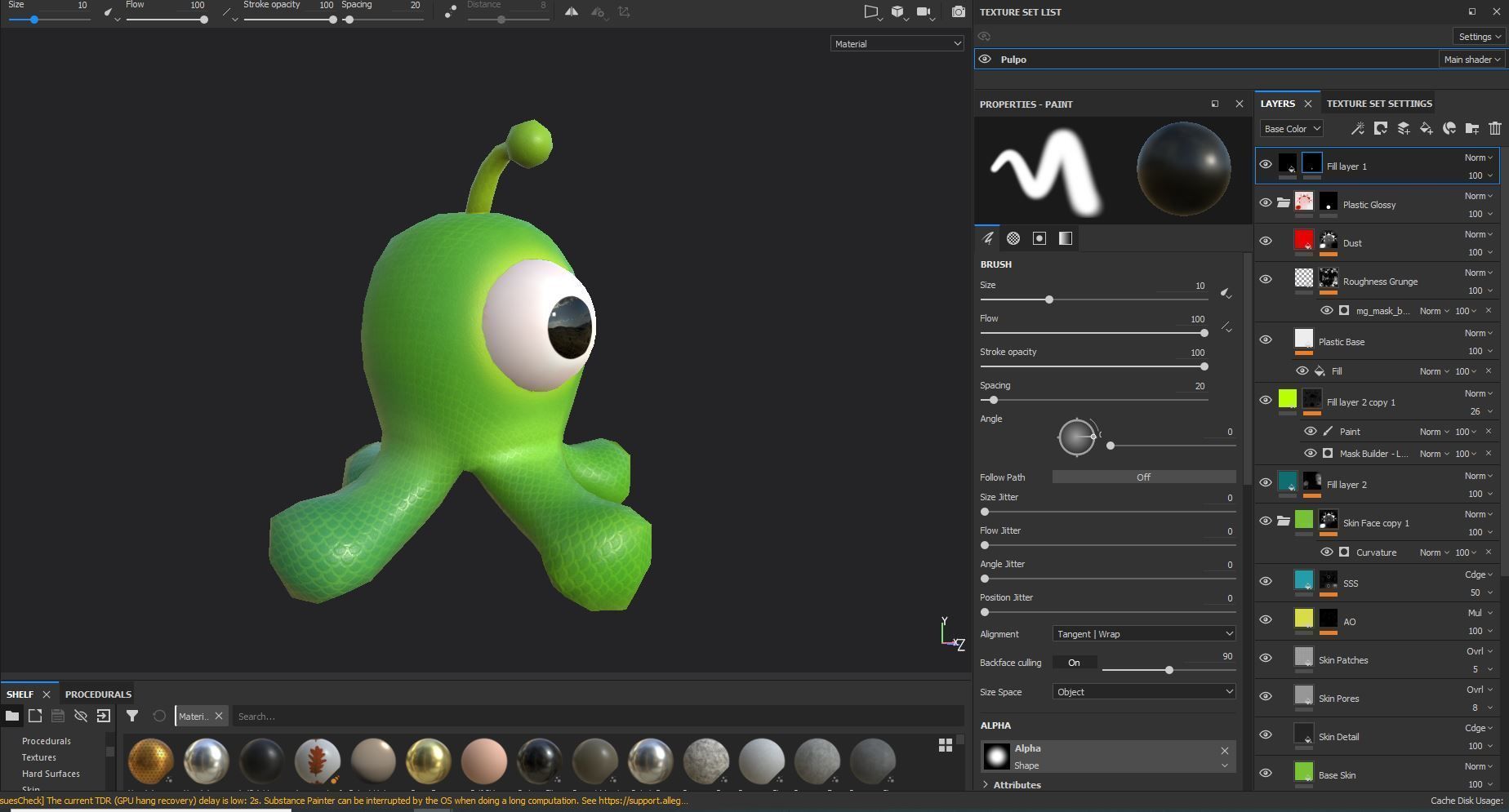Open the viewport mode cube menu

(898, 11)
